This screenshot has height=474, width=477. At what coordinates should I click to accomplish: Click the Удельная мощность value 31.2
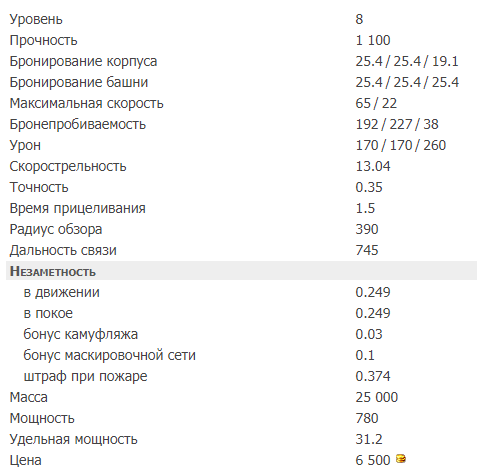pos(369,439)
